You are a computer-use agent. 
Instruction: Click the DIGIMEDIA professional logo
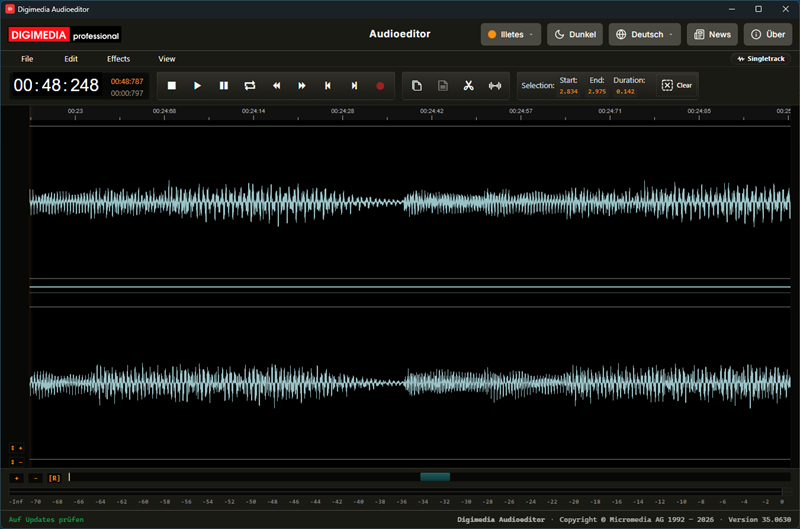[64, 35]
